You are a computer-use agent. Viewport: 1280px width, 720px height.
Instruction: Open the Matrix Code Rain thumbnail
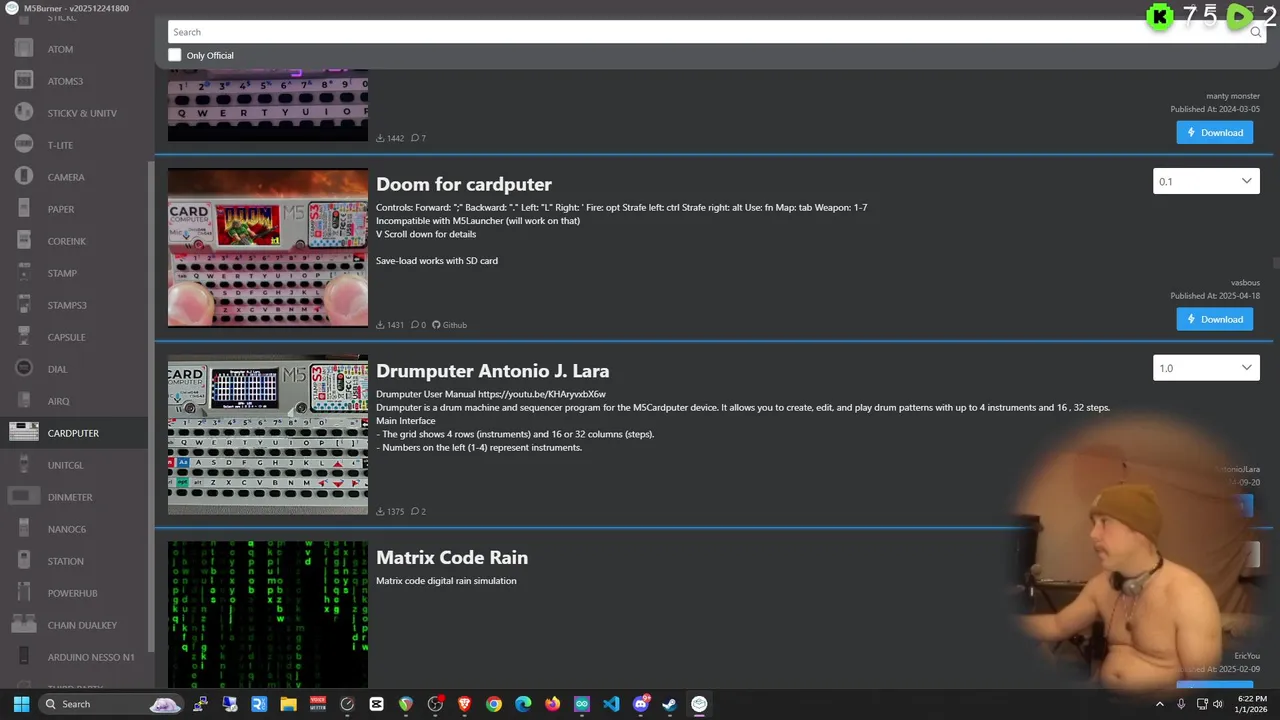[268, 614]
